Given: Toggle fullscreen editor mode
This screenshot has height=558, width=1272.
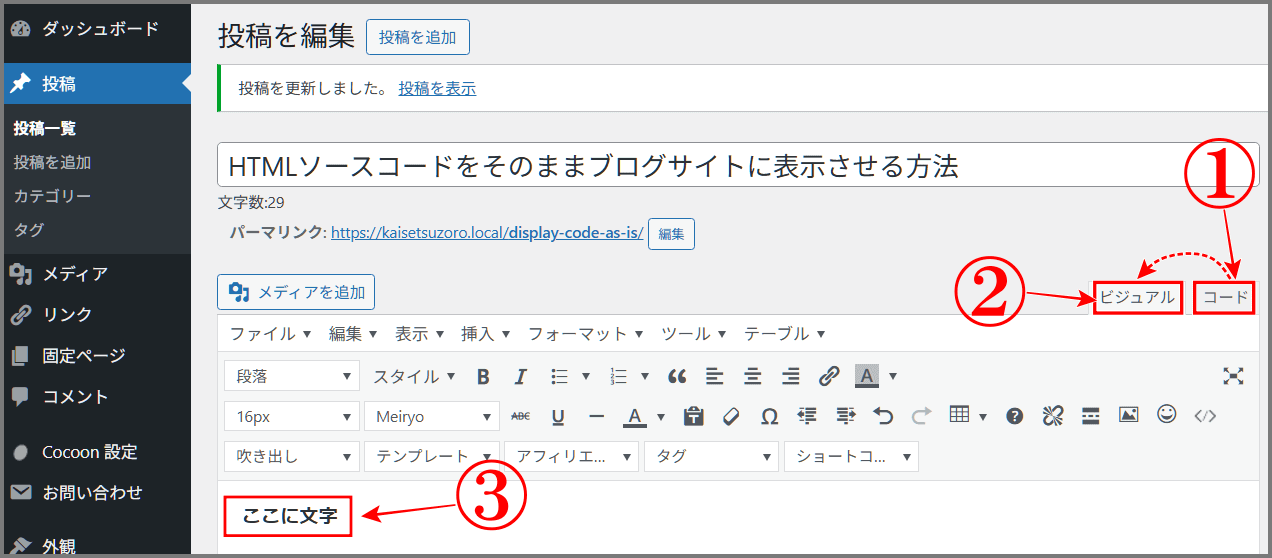Looking at the screenshot, I should tap(1233, 376).
